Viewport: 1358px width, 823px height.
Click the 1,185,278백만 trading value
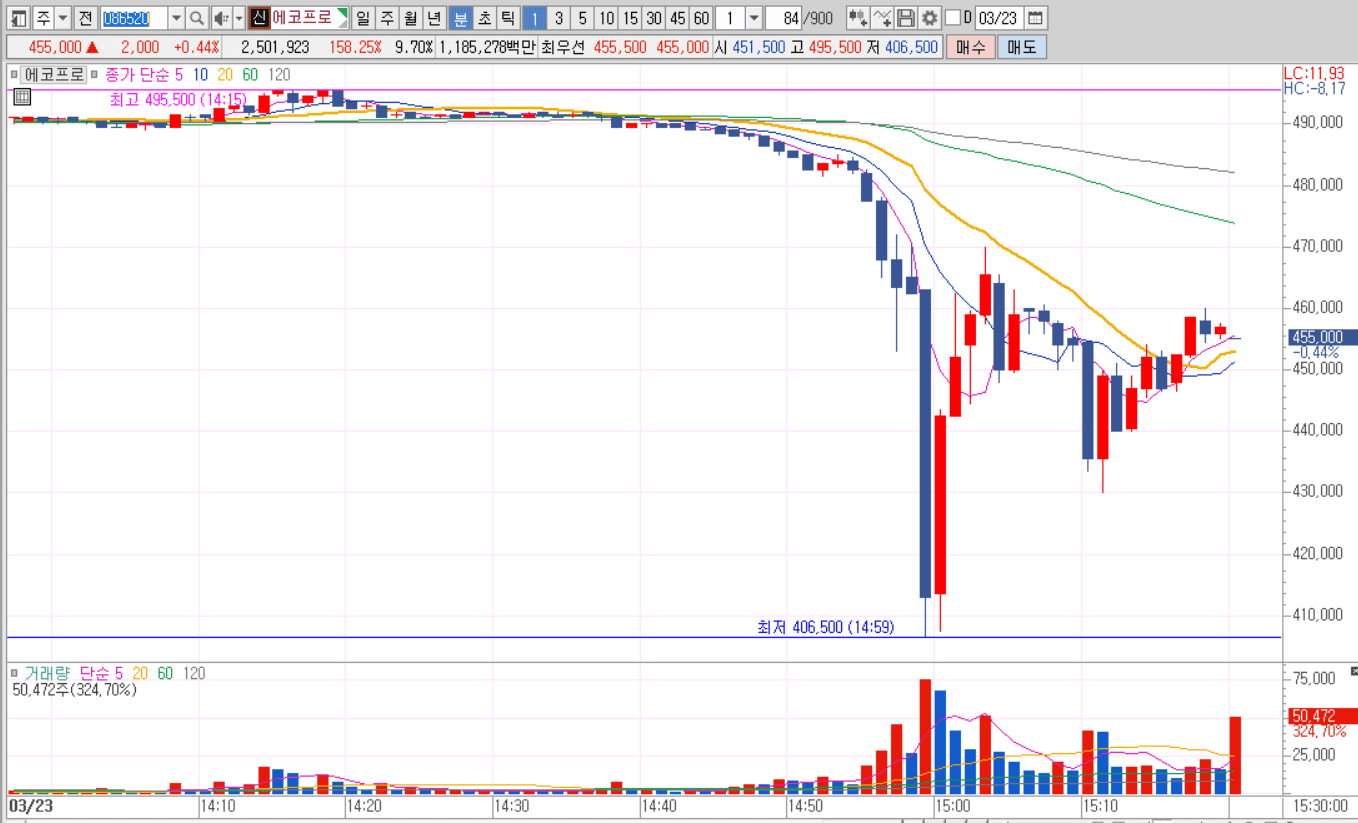tap(487, 47)
